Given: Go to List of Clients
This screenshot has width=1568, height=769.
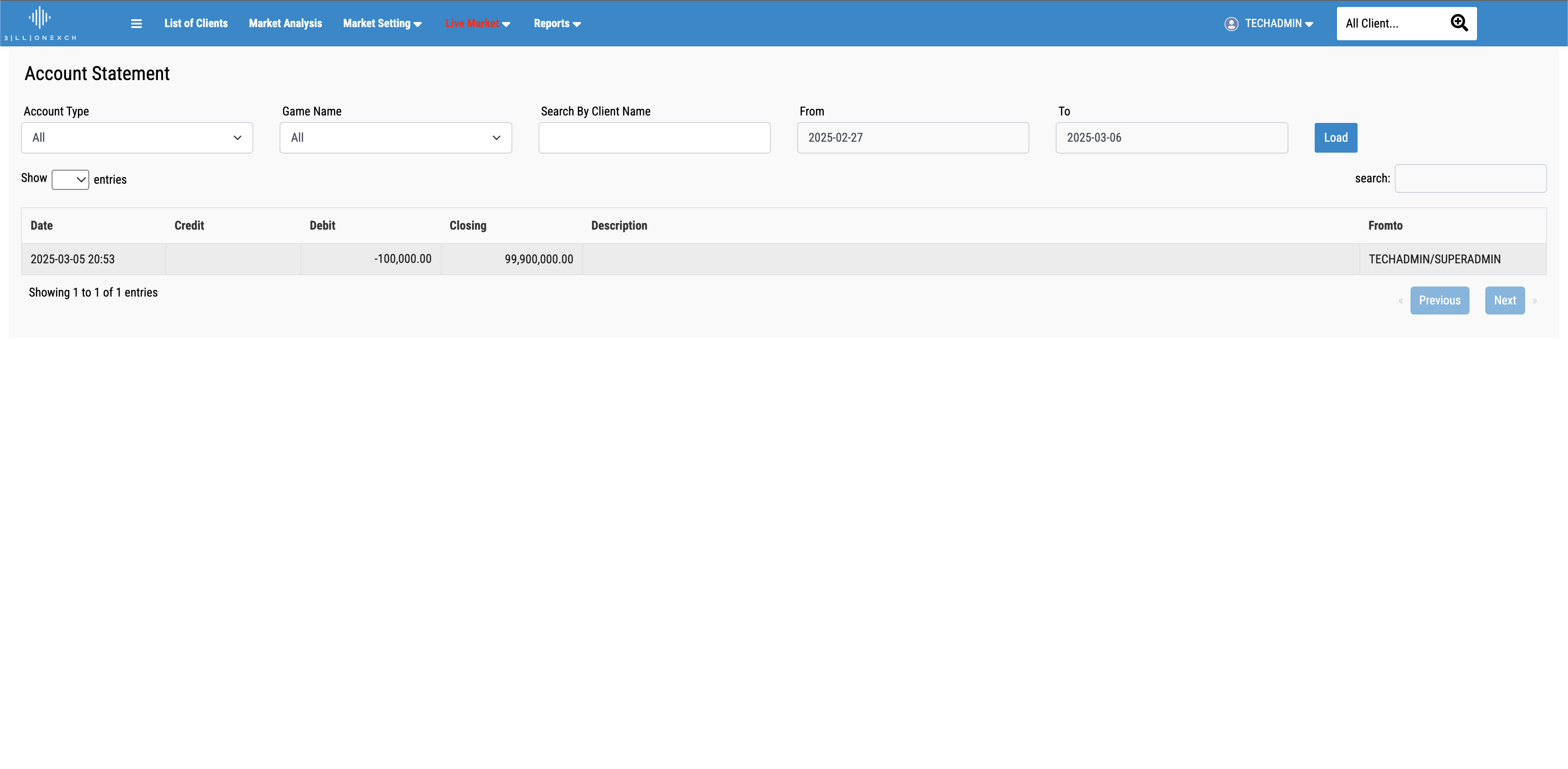Looking at the screenshot, I should point(196,24).
